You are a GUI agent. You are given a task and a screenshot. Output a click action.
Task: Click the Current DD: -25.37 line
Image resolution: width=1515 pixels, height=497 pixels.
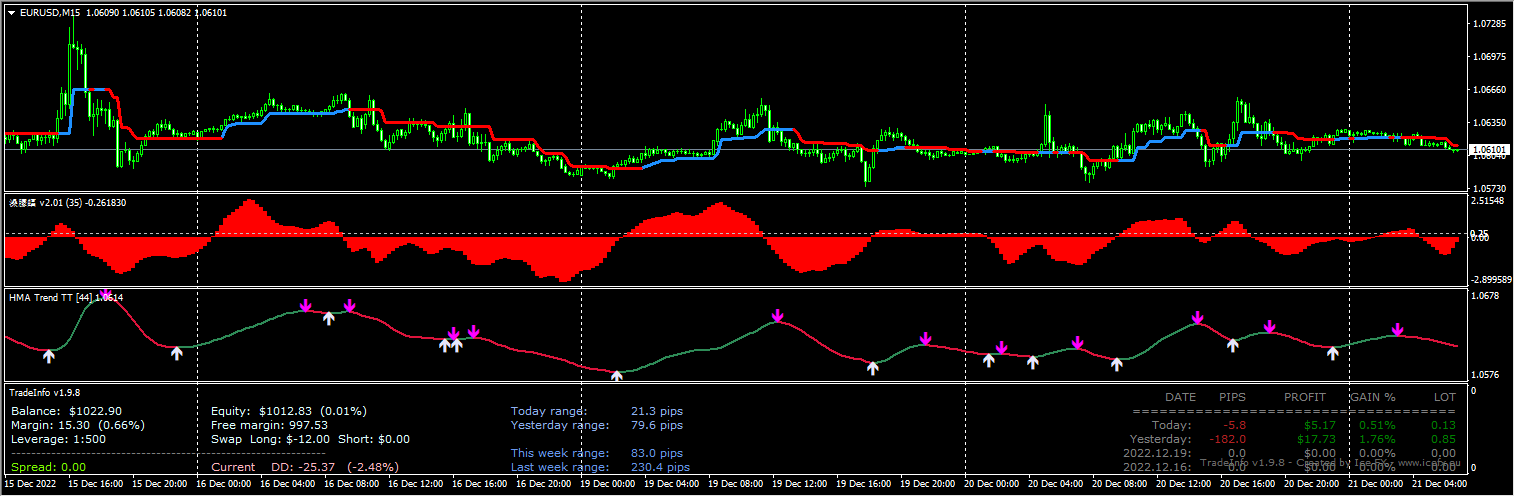305,467
